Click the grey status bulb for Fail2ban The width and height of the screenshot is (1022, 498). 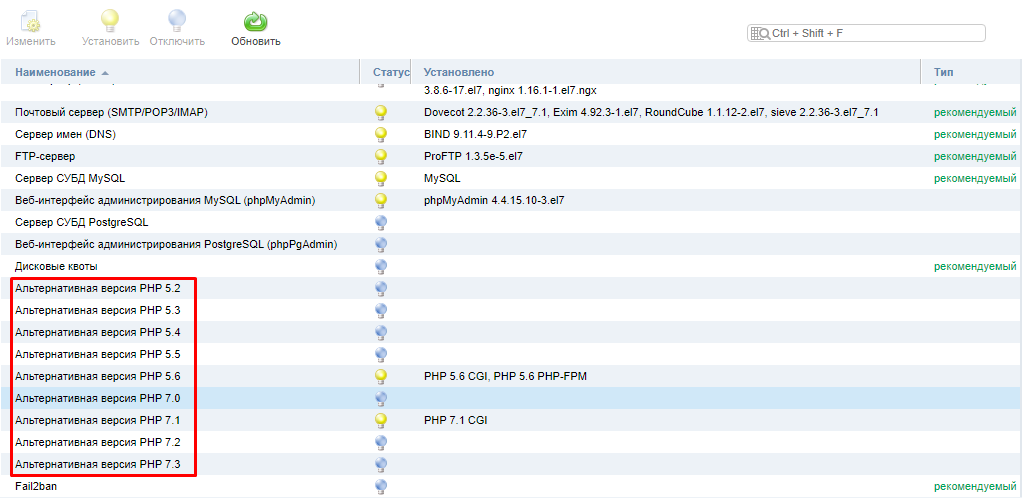tap(380, 486)
